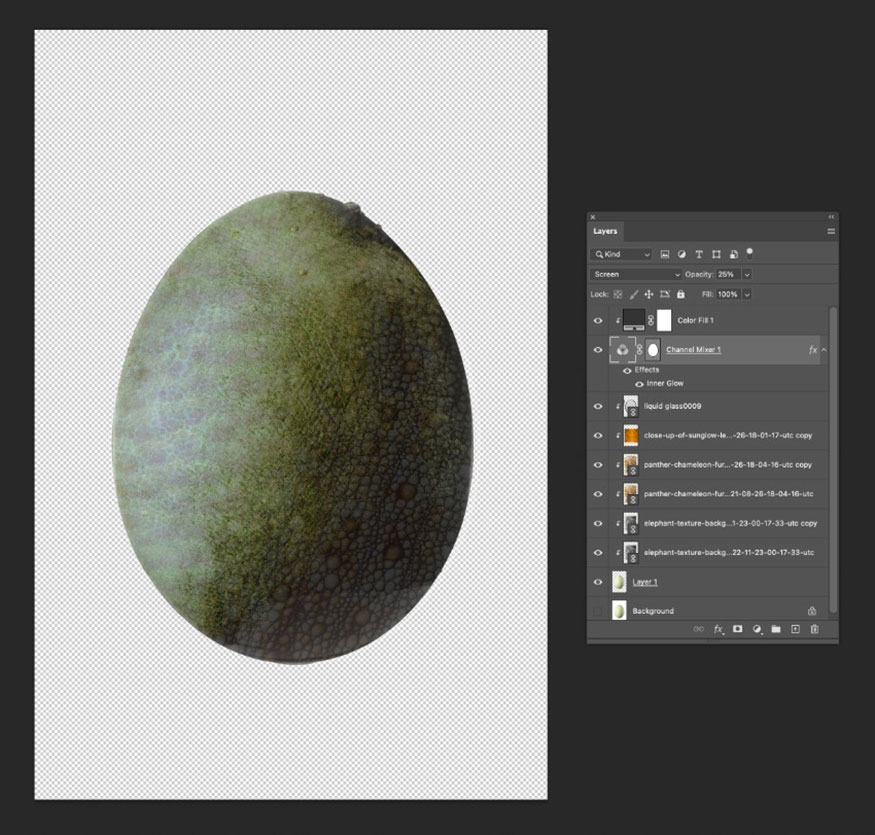The image size is (875, 835).
Task: Click the Color Fill 1 white mask thumbnail
Action: [x=664, y=320]
